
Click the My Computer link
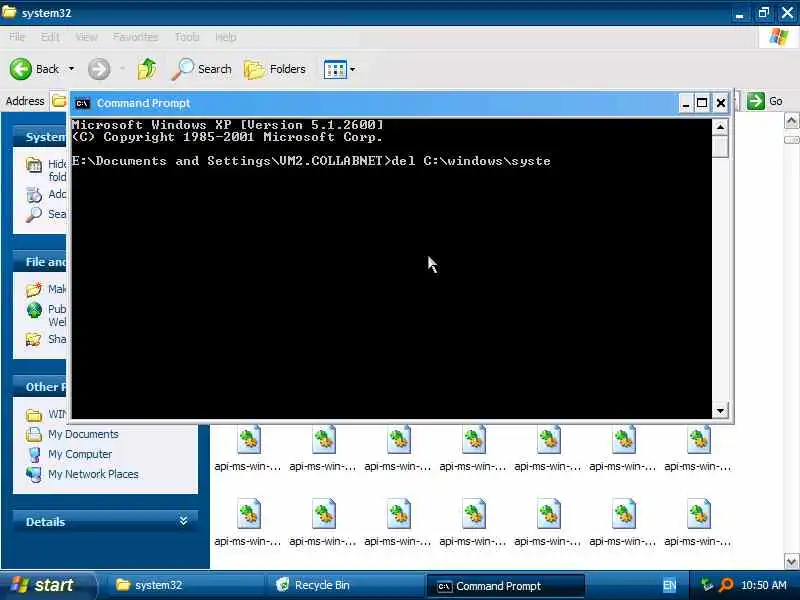[80, 454]
